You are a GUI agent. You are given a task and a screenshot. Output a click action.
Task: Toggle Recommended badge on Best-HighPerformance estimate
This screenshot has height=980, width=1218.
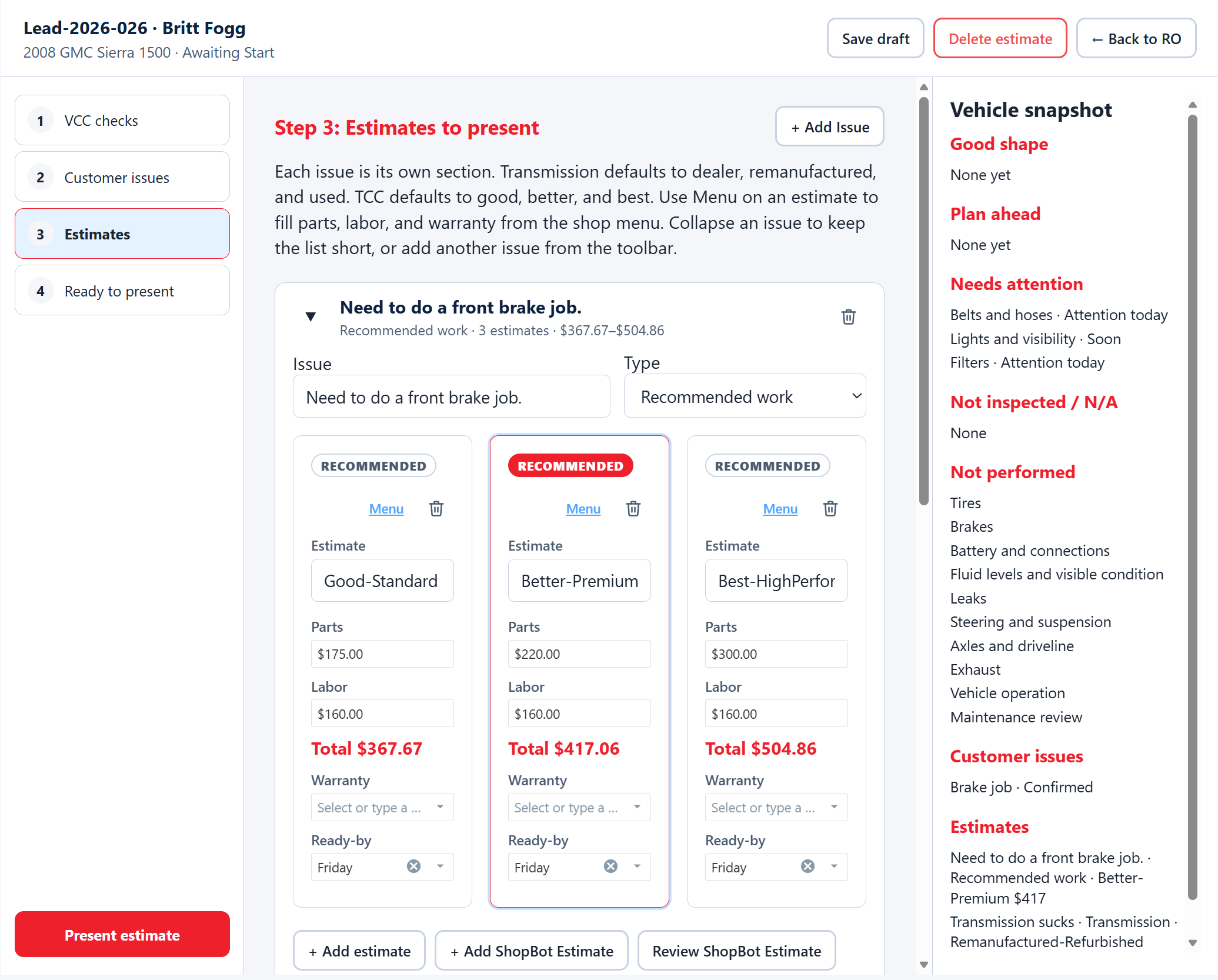(x=767, y=466)
